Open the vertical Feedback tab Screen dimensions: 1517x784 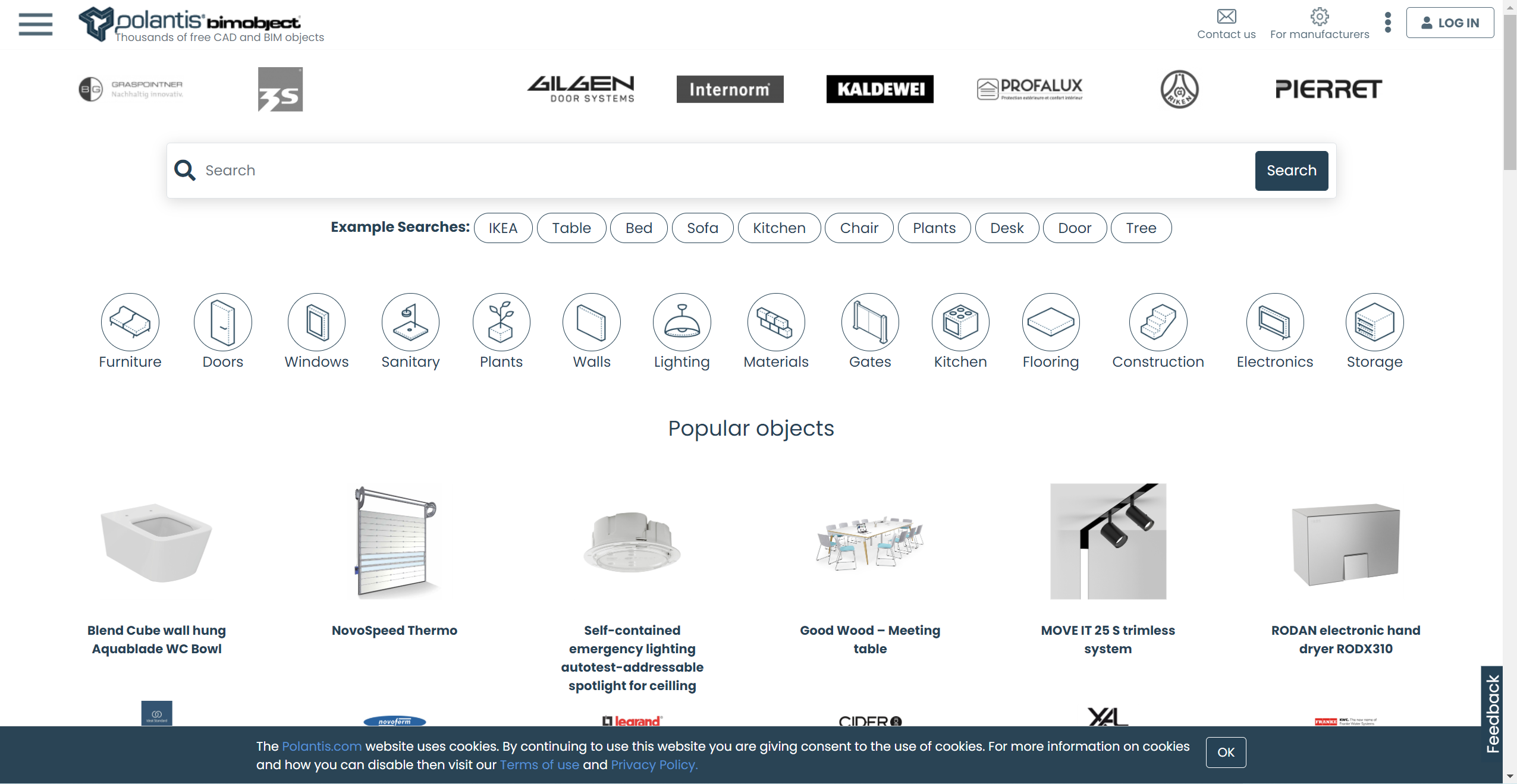pos(1492,713)
